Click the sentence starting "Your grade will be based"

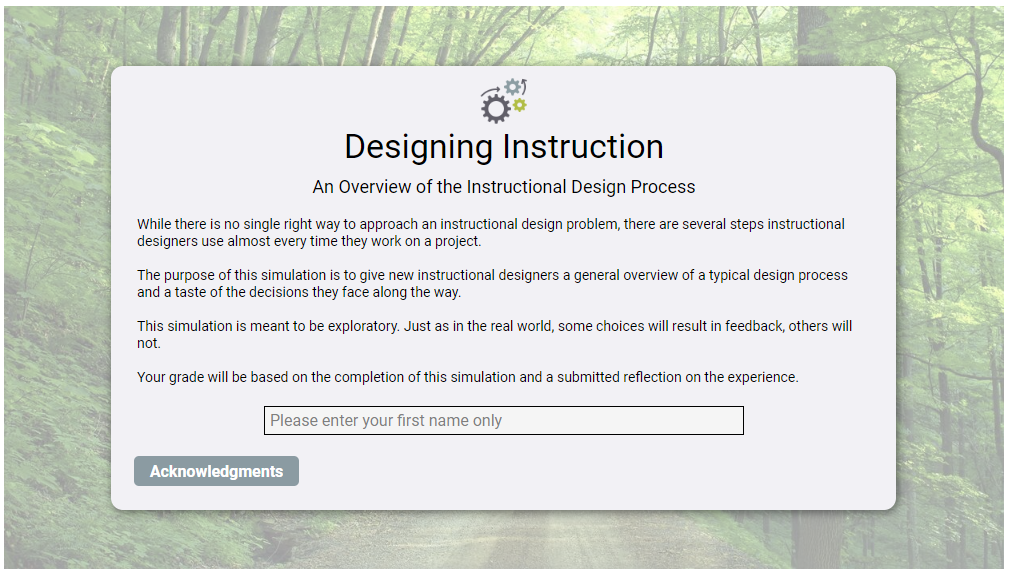467,378
